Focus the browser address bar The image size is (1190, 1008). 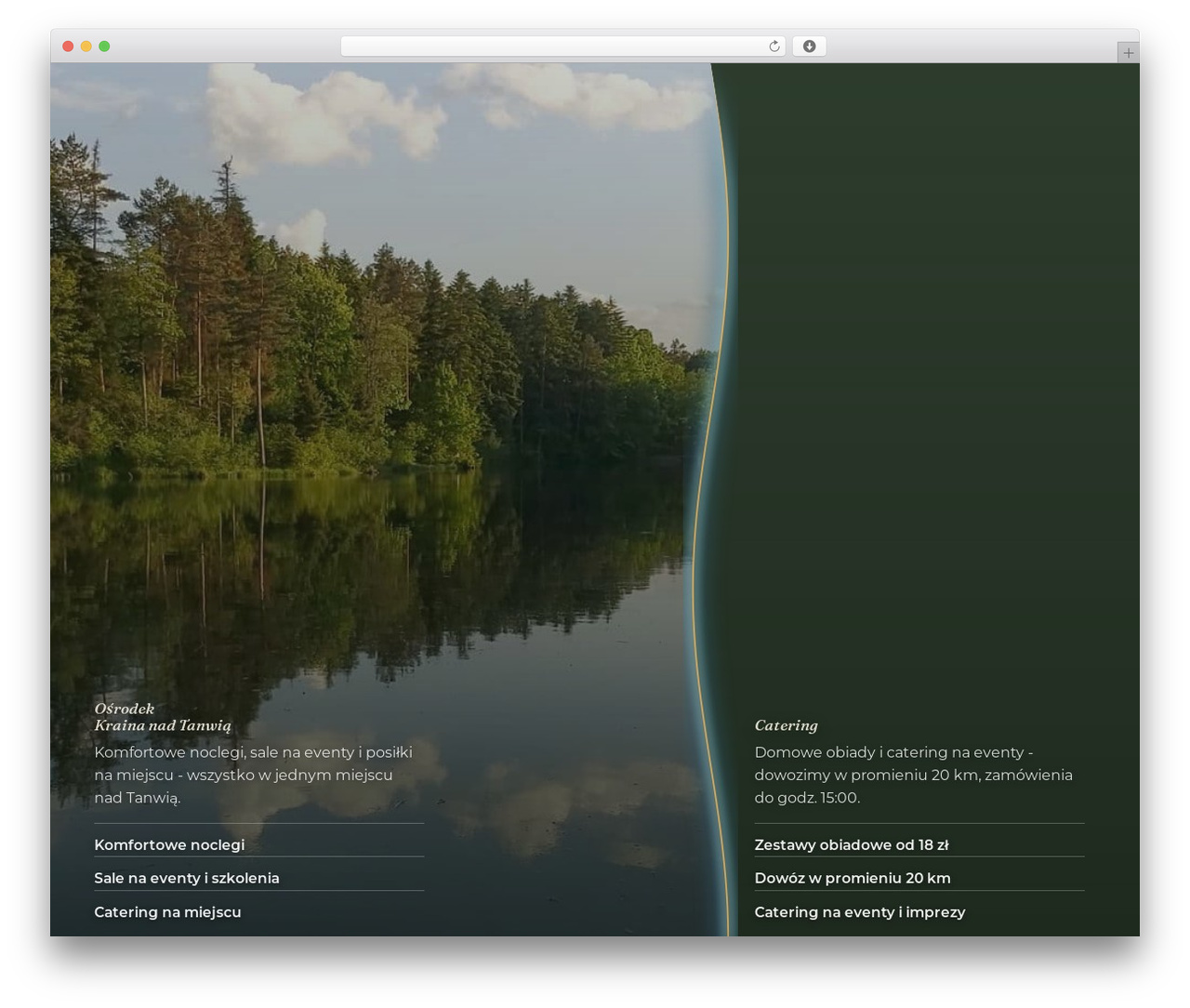563,46
